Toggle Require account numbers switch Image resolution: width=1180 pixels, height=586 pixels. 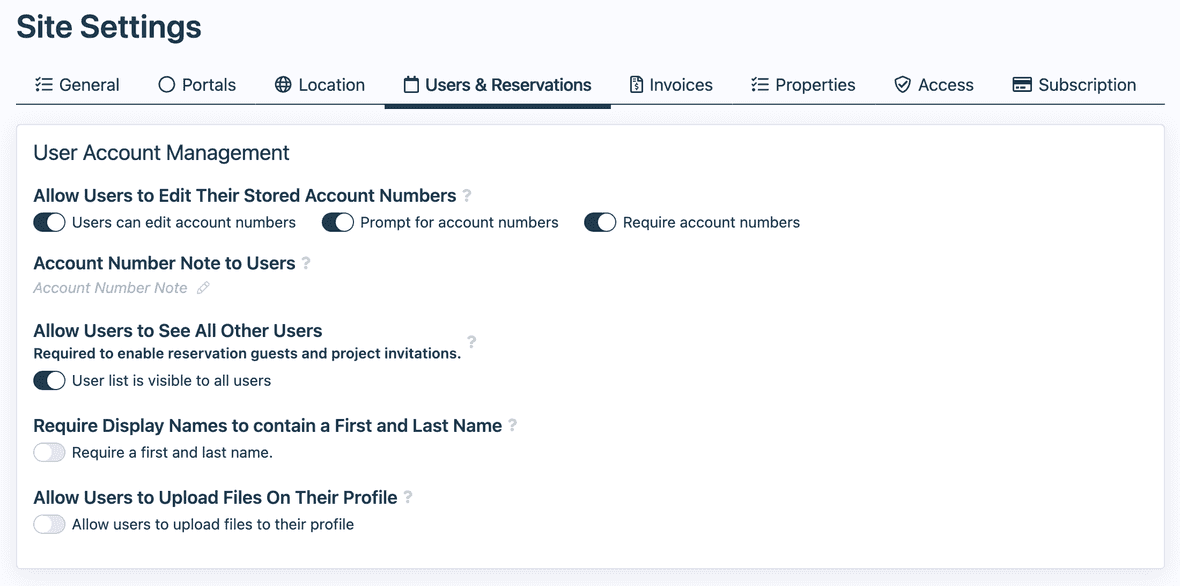tap(600, 222)
